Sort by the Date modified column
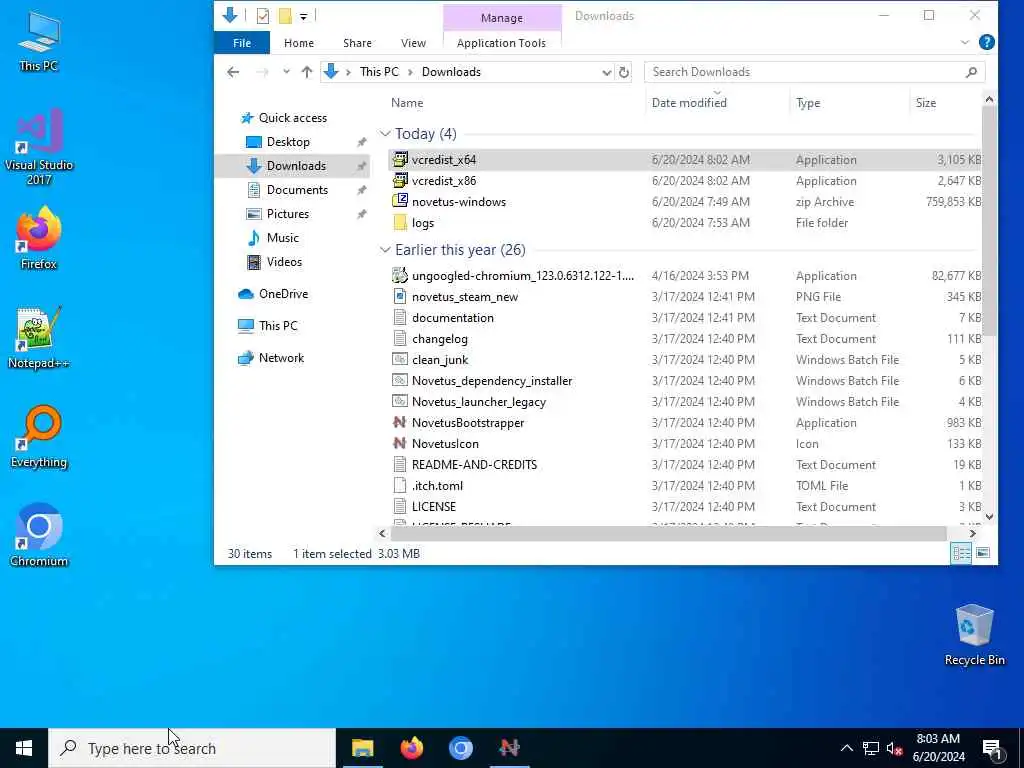 tap(689, 103)
